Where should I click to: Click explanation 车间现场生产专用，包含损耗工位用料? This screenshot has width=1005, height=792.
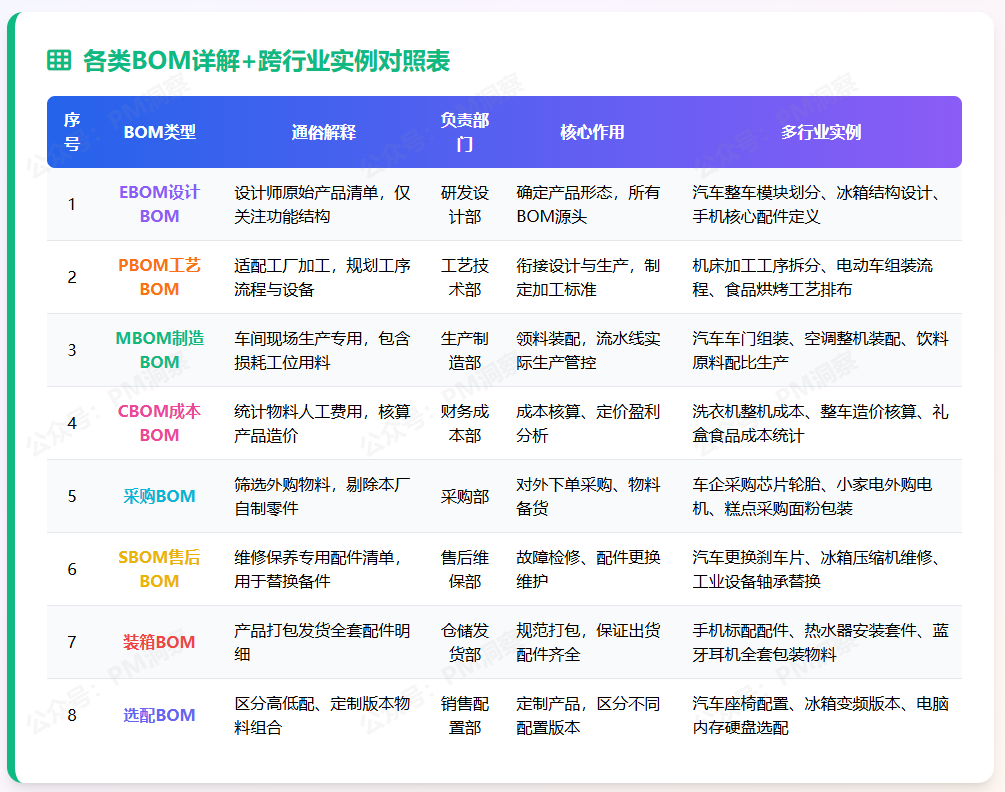[x=322, y=351]
